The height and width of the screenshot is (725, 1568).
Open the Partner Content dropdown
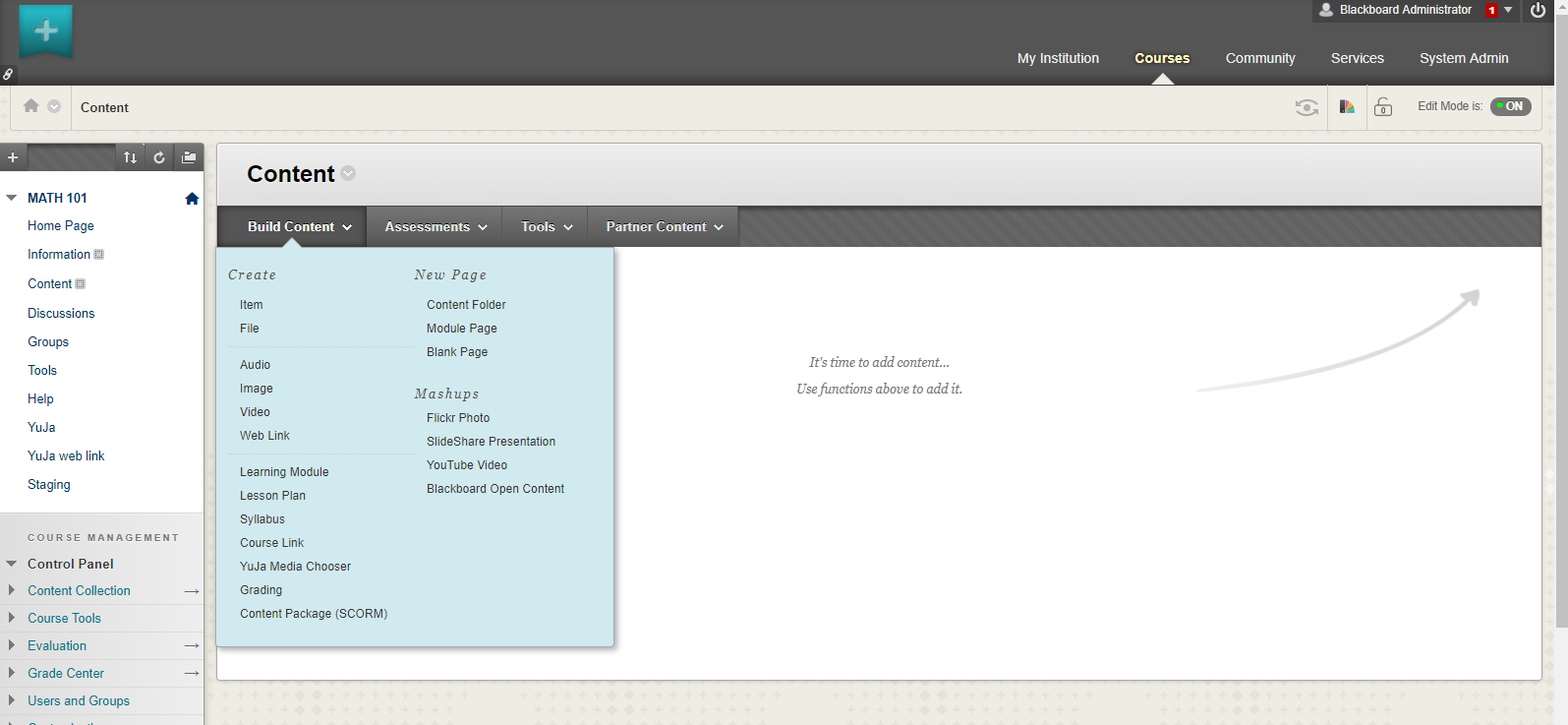(665, 226)
